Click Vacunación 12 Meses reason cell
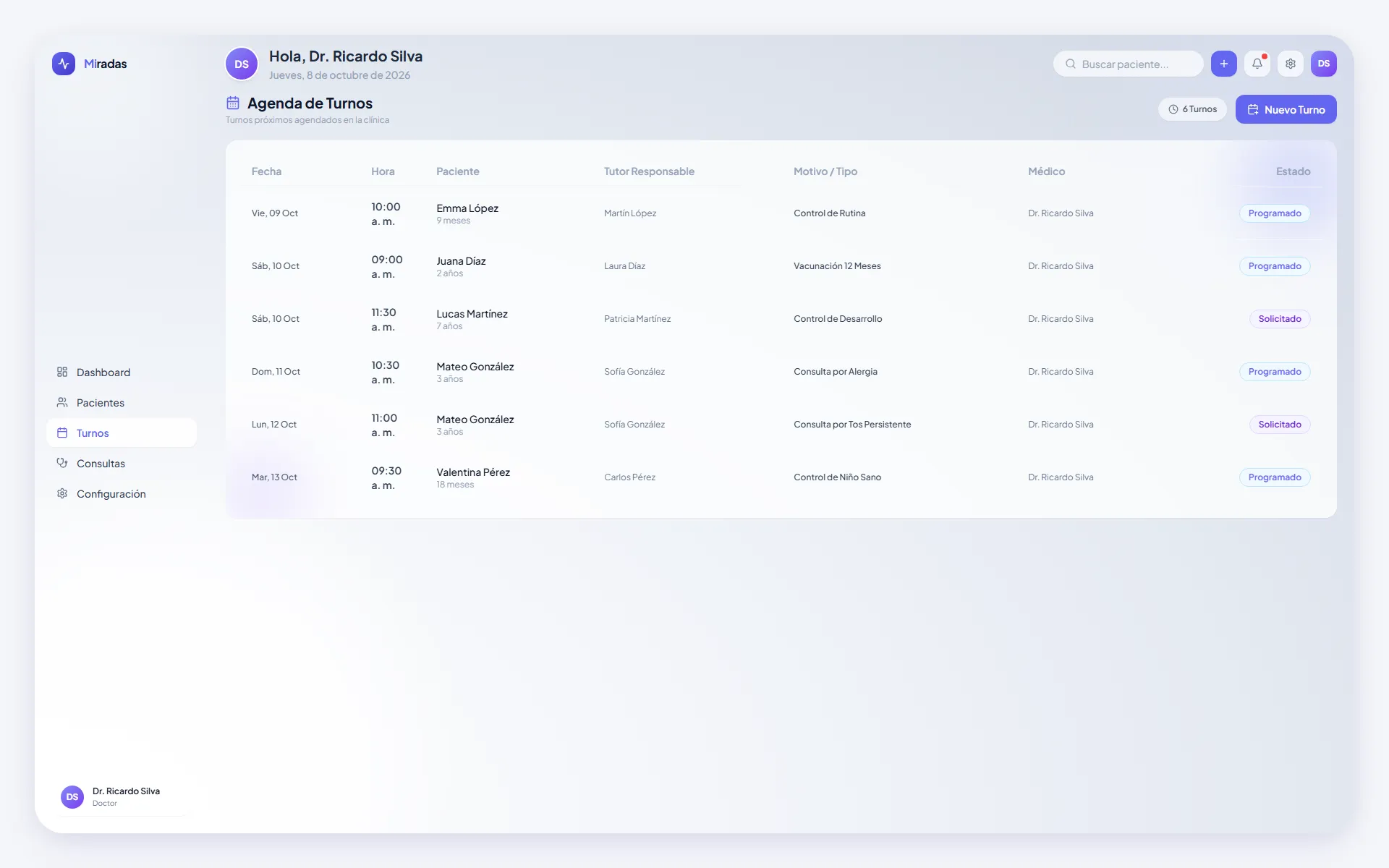Image resolution: width=1389 pixels, height=868 pixels. pos(837,266)
